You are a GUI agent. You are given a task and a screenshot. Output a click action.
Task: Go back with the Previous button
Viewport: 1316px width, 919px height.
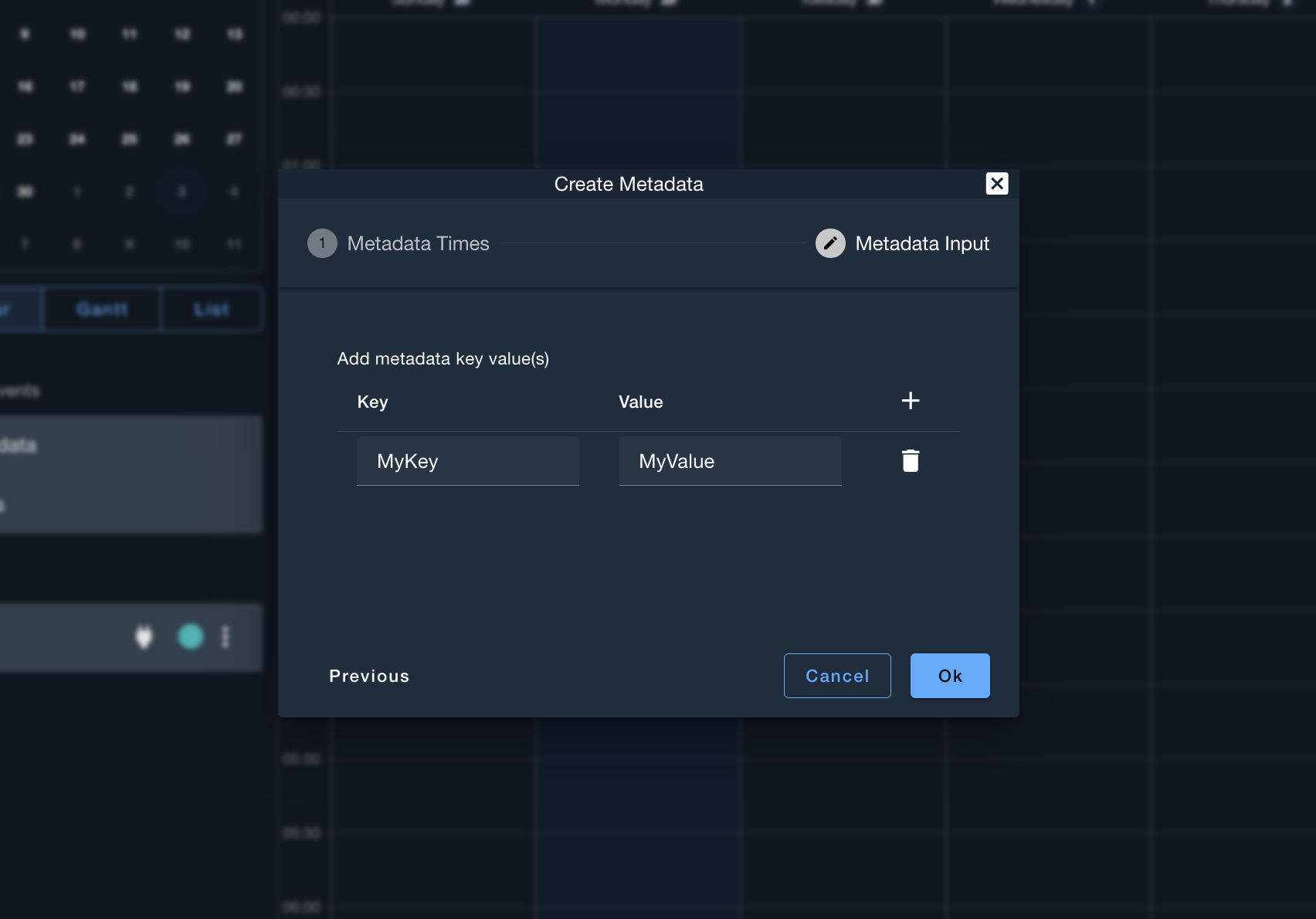(x=369, y=676)
